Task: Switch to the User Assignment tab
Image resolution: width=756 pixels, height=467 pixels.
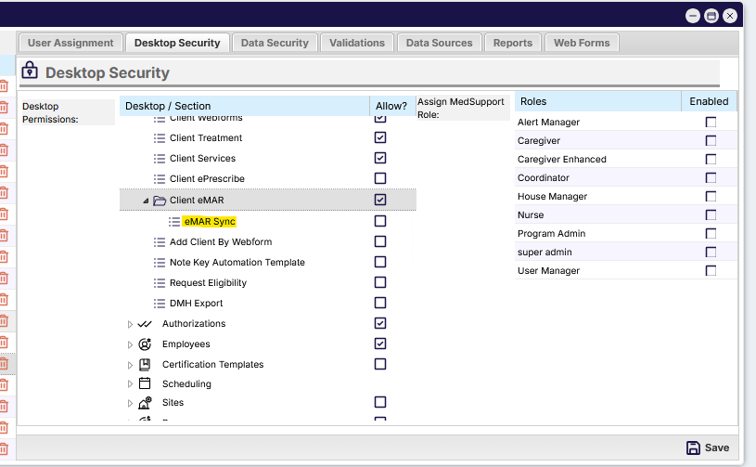Action: 70,43
